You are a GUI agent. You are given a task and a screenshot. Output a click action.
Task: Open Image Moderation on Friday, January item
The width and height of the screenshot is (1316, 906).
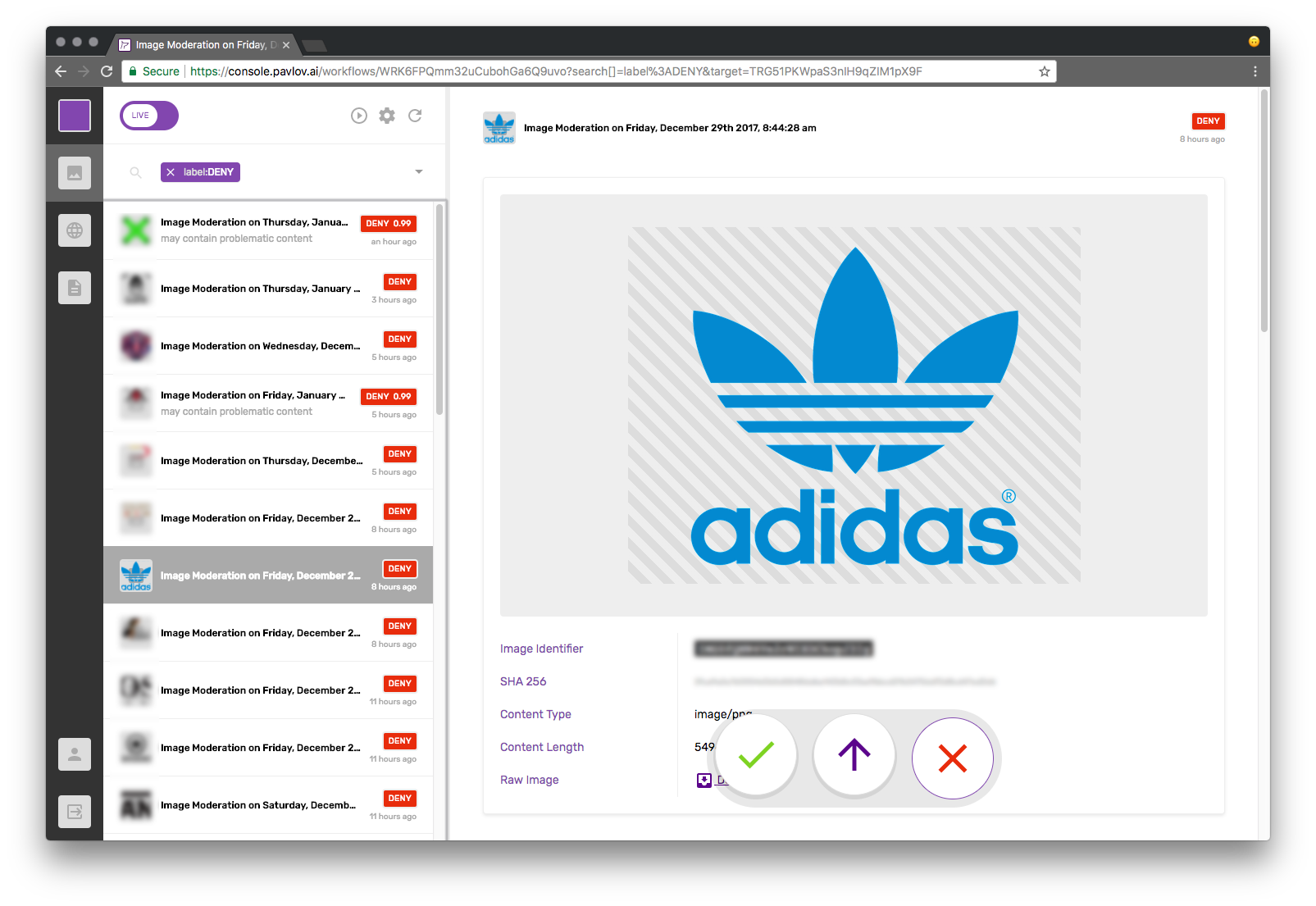click(x=268, y=403)
